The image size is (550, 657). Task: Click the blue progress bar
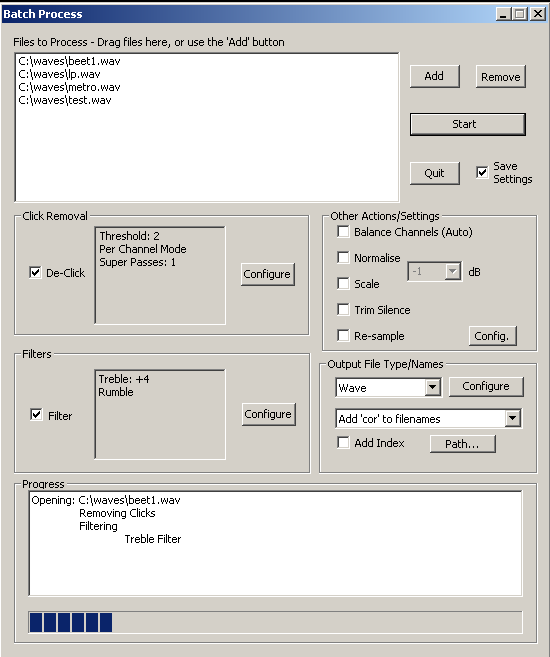pos(275,622)
